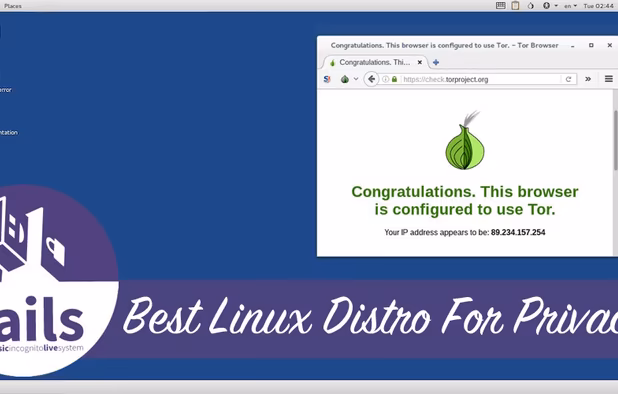Image resolution: width=618 pixels, height=394 pixels.
Task: Open the Places menu
Action: [13, 6]
